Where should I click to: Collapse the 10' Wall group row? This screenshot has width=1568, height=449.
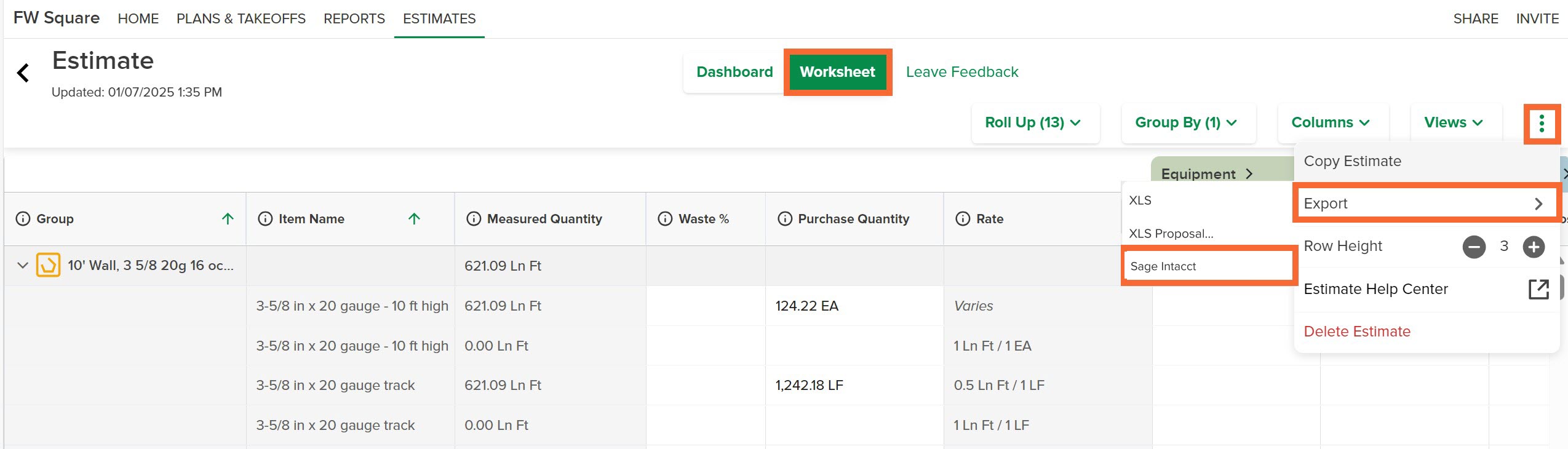point(23,266)
